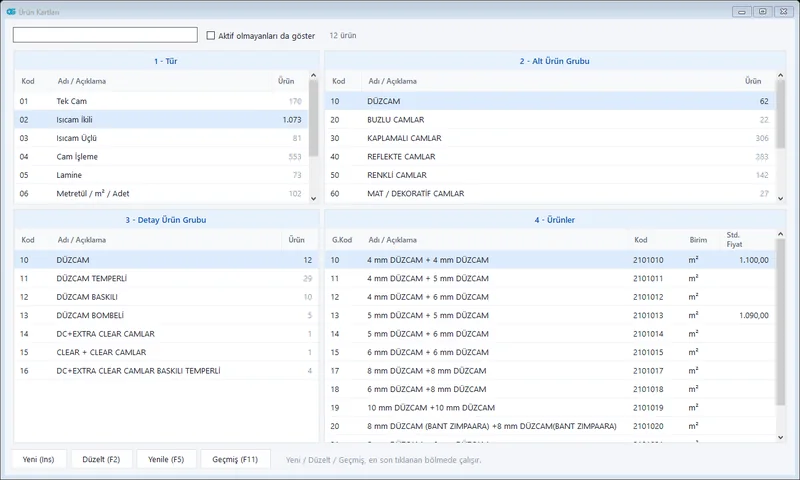Image resolution: width=800 pixels, height=480 pixels.
Task: Click Tür list scrollbar thumb
Action: (x=313, y=118)
